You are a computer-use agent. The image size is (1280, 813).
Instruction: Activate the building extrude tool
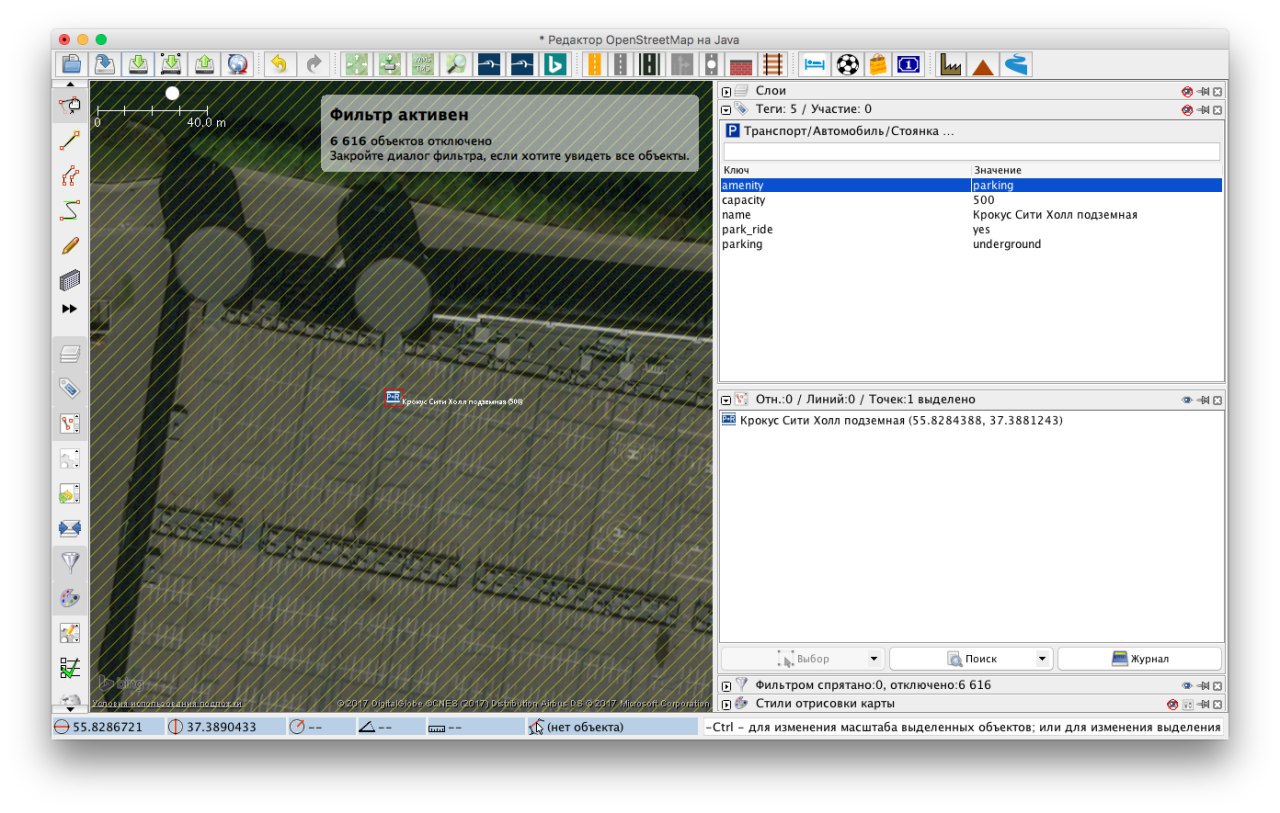(70, 280)
